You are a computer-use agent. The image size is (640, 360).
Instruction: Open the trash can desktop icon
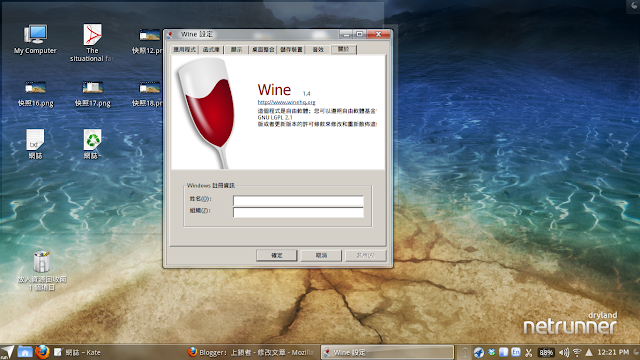pyautogui.click(x=42, y=270)
